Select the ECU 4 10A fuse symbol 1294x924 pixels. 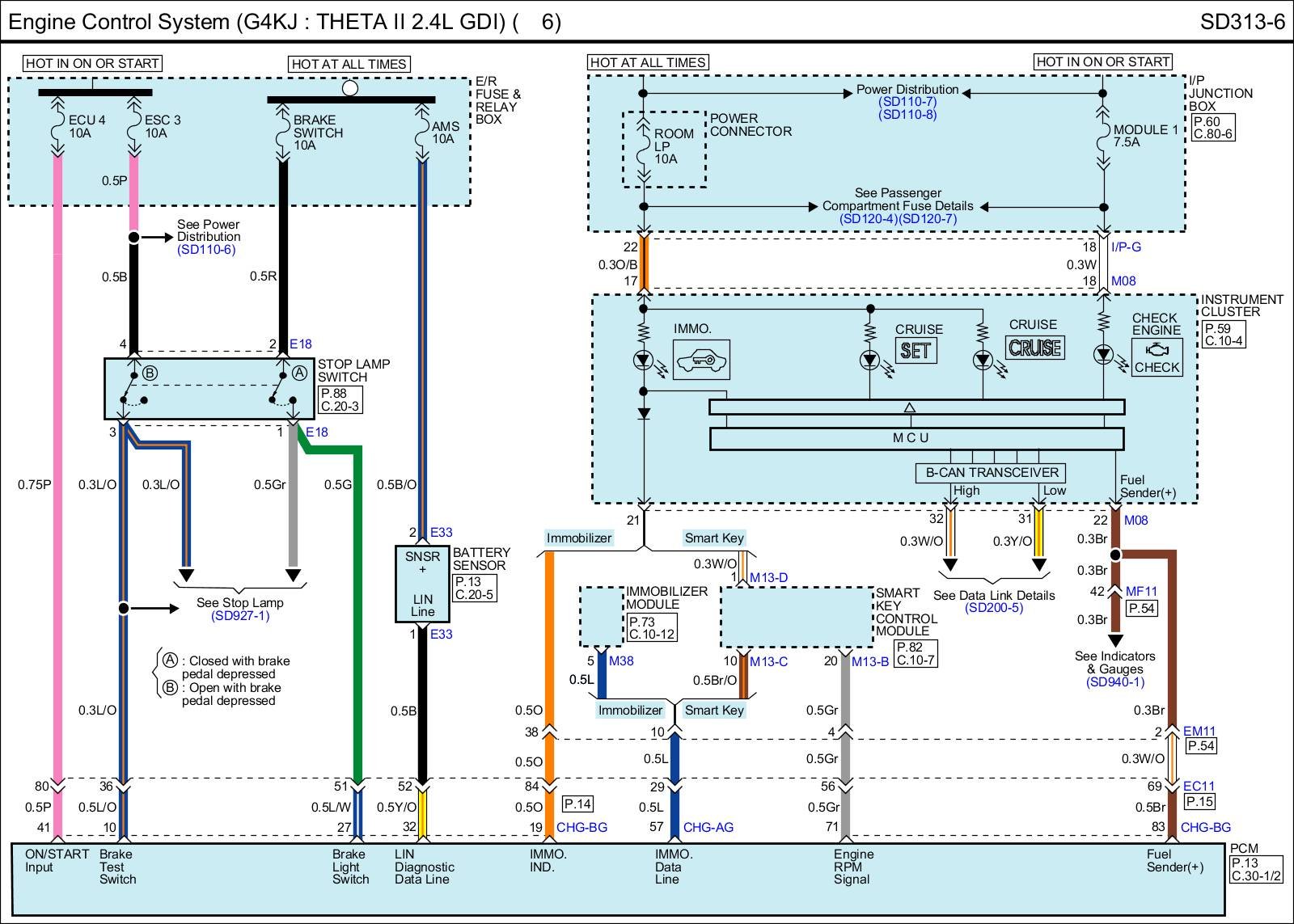coord(57,127)
